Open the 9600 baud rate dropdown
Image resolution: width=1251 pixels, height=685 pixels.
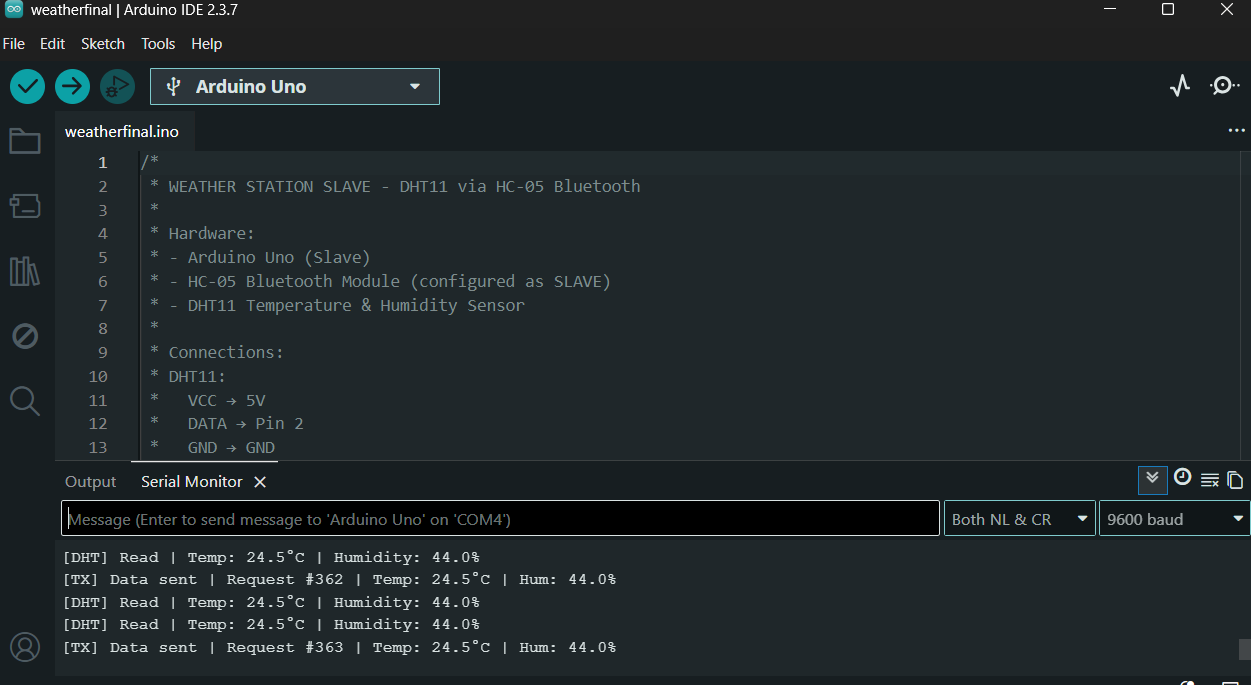pyautogui.click(x=1173, y=519)
